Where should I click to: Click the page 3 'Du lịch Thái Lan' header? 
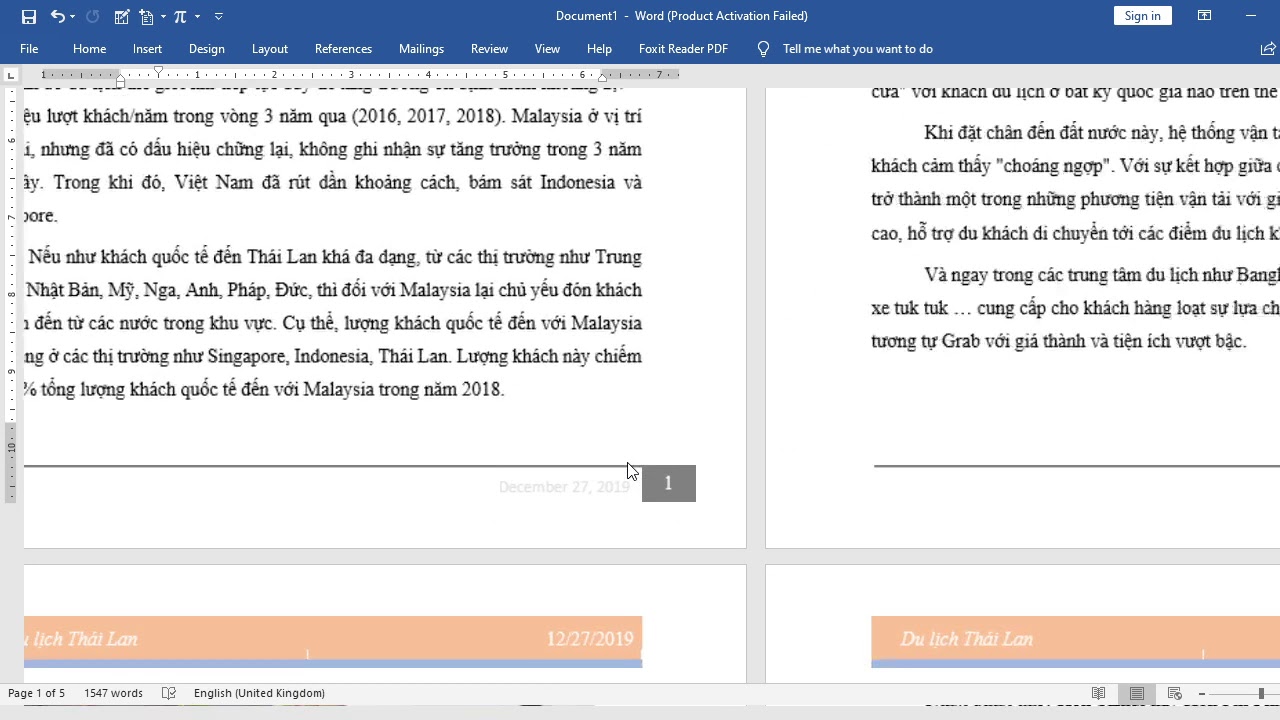(80, 639)
